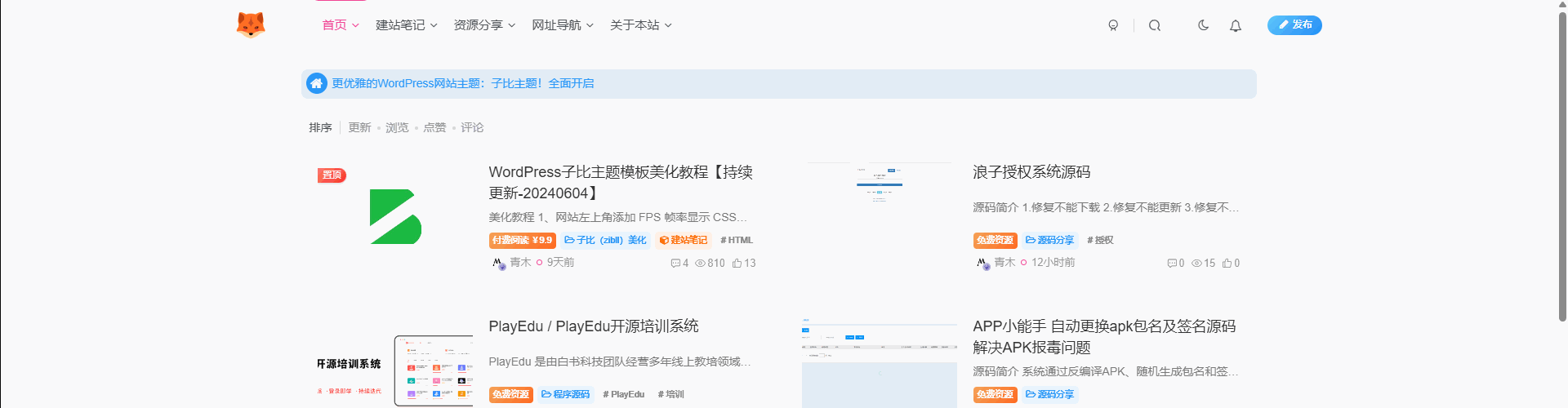Open the # 授权 tag

pos(1100,240)
